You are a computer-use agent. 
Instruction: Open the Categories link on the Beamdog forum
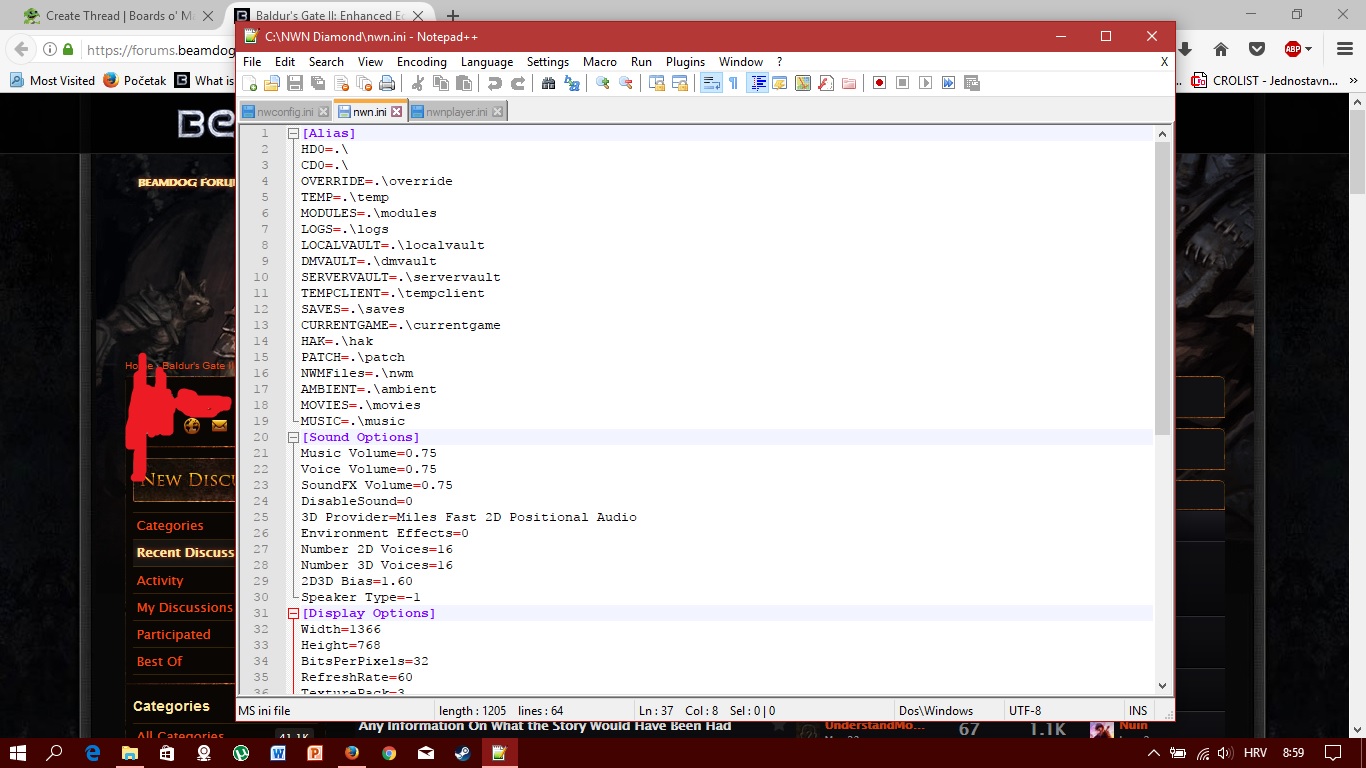tap(170, 525)
